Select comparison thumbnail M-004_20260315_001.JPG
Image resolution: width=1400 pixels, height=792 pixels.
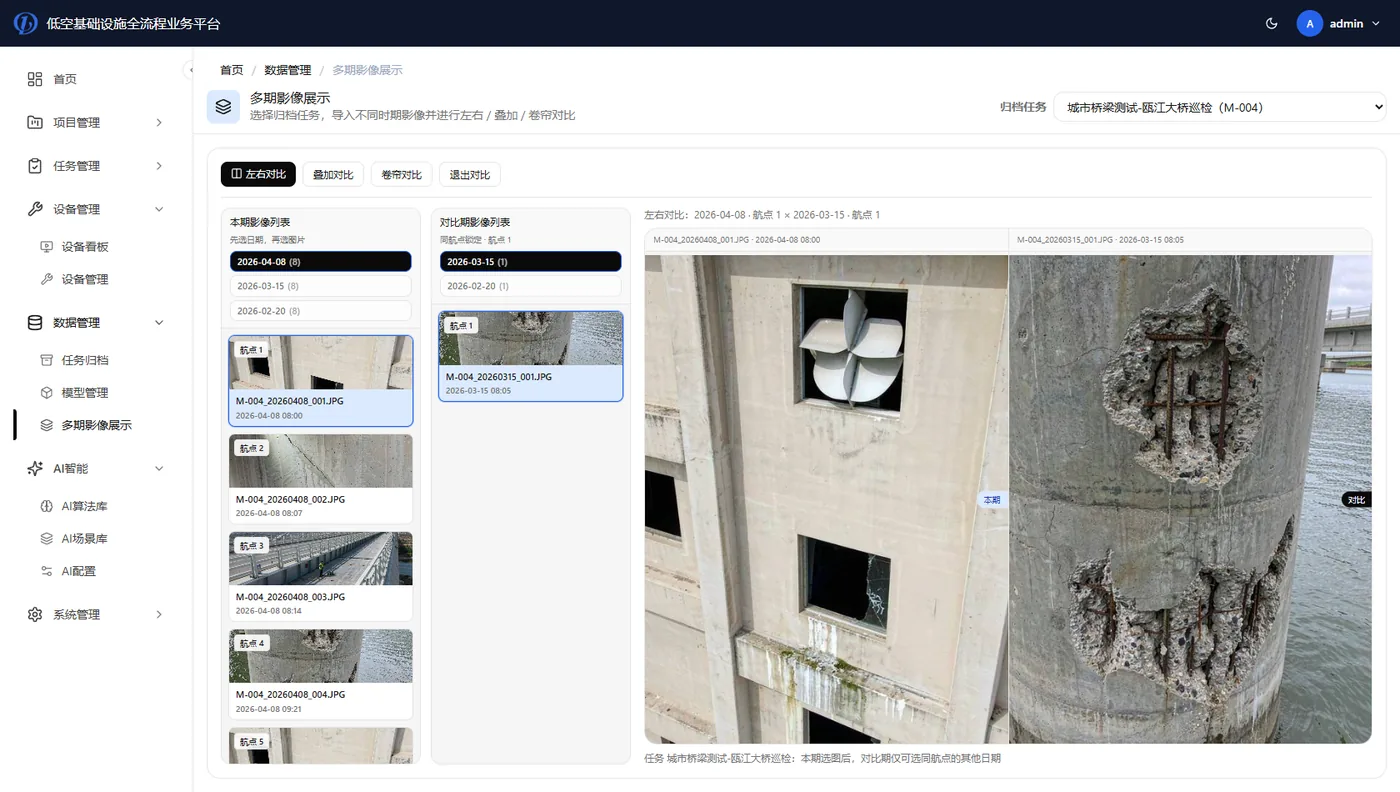530,356
